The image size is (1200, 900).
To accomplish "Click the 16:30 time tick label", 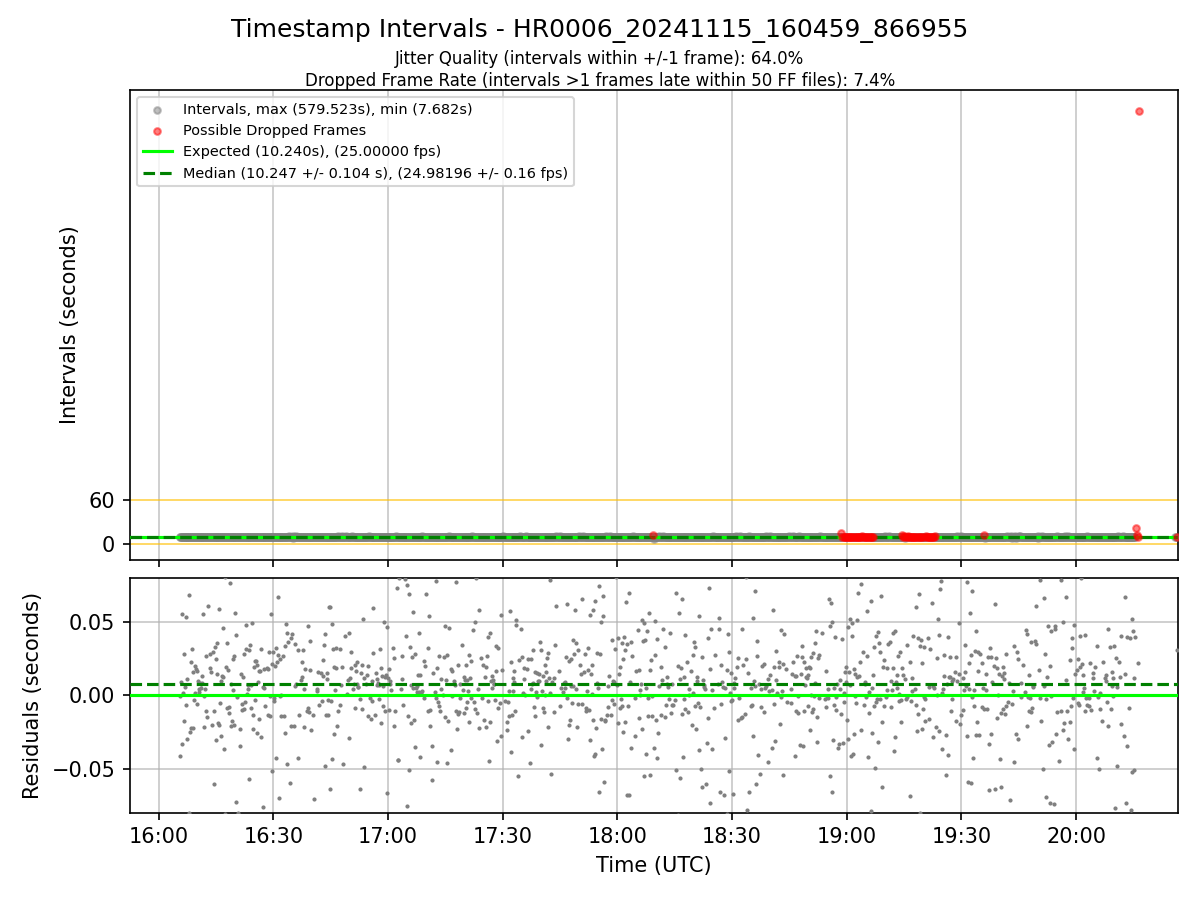I will 274,834.
